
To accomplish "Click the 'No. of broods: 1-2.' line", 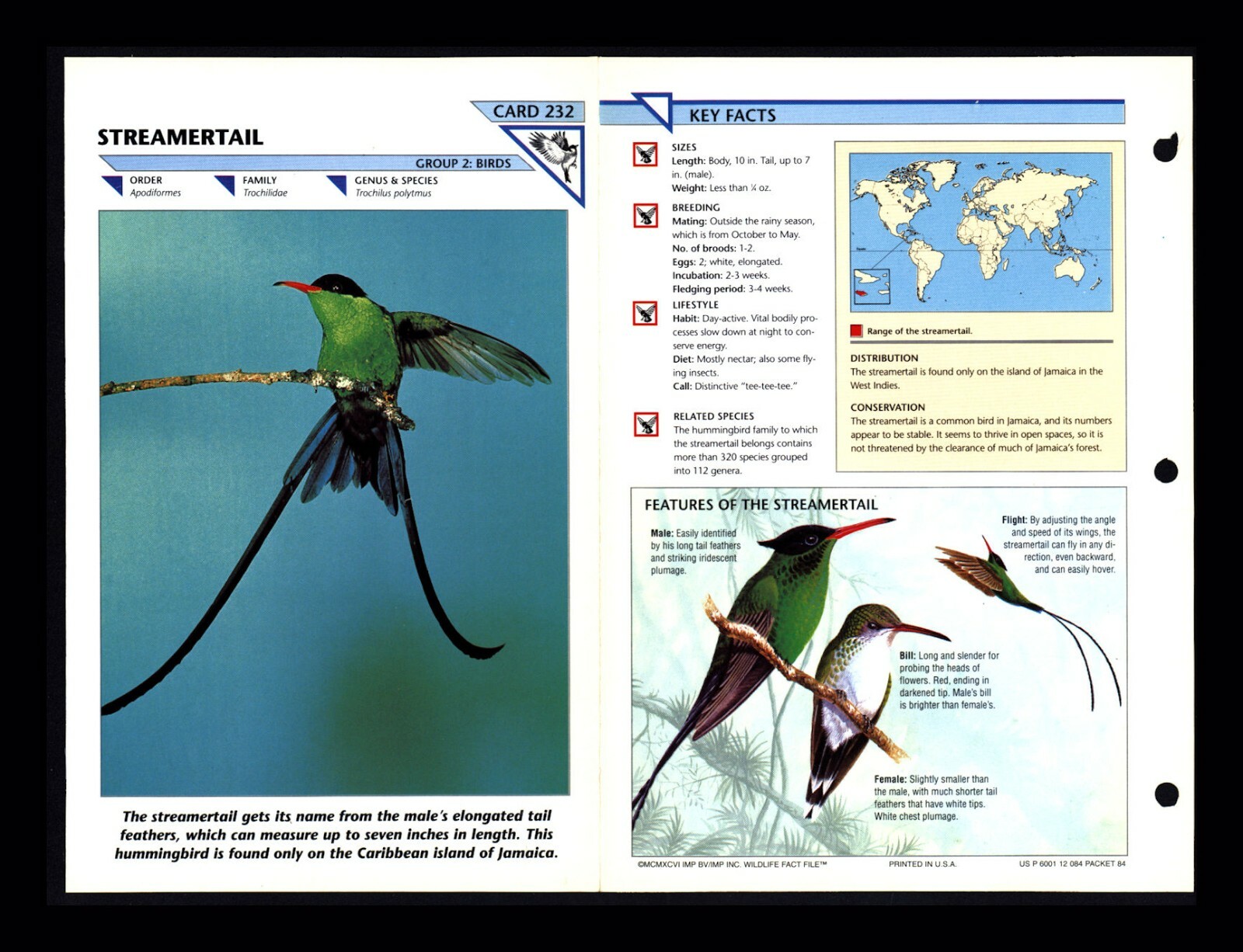I will pos(713,248).
